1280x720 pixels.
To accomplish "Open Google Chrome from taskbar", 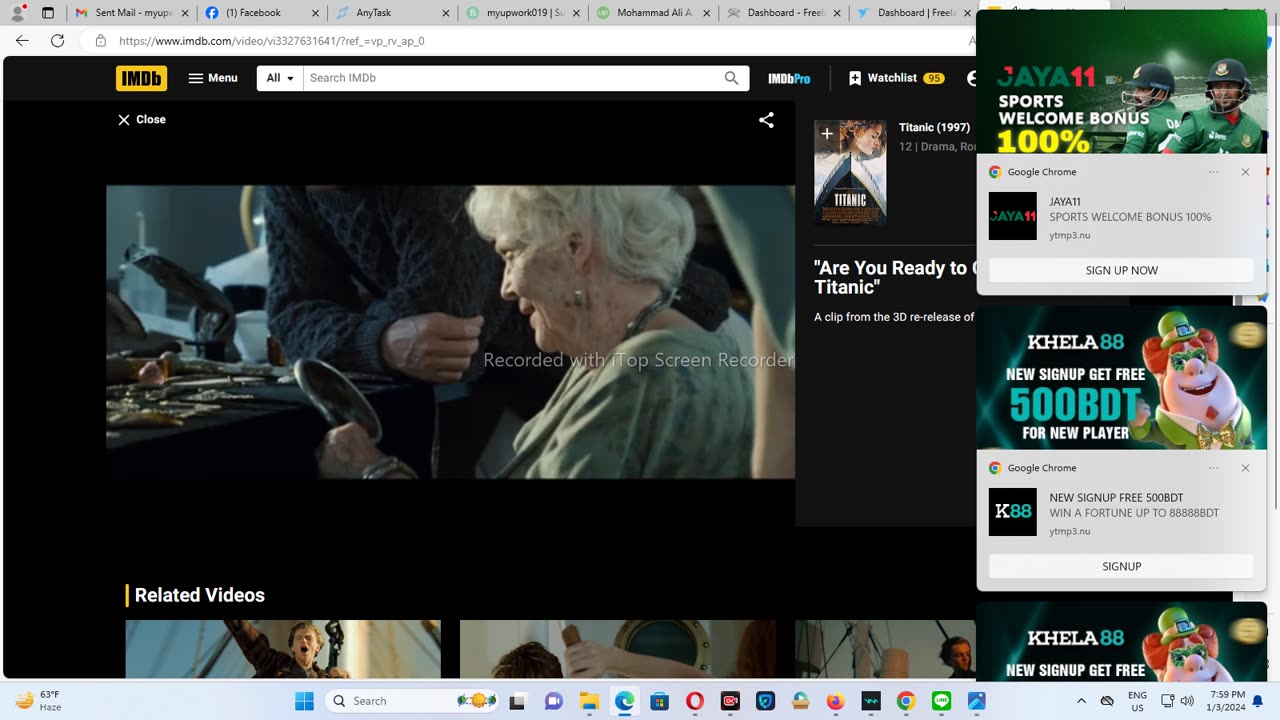I will pos(906,701).
